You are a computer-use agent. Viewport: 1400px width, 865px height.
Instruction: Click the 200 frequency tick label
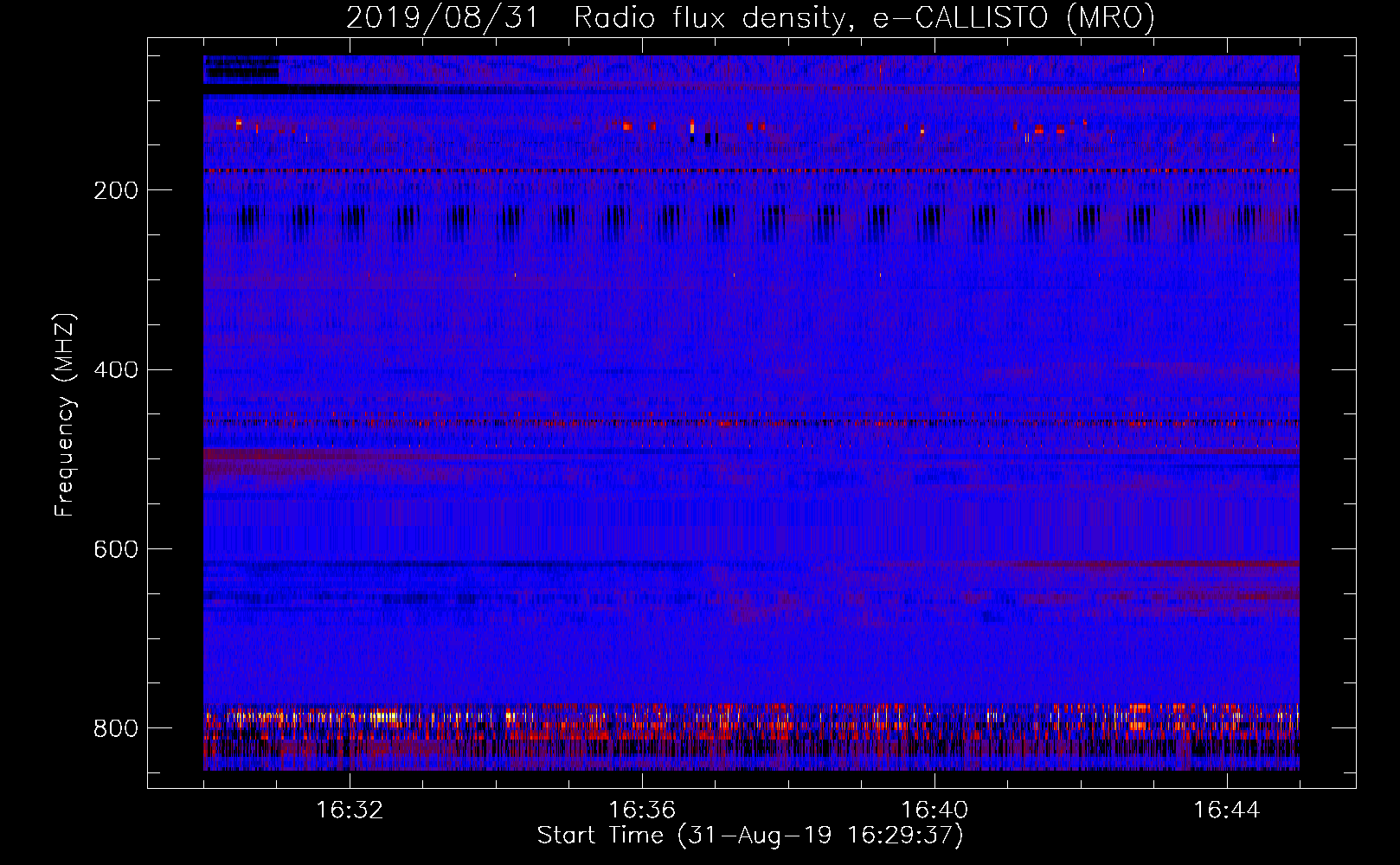[116, 190]
